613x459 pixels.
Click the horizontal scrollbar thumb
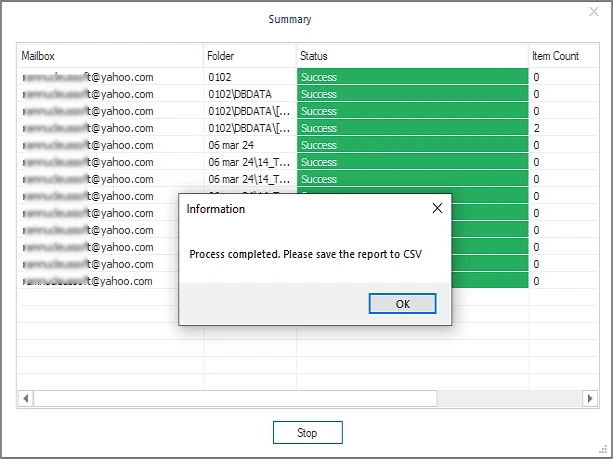235,398
